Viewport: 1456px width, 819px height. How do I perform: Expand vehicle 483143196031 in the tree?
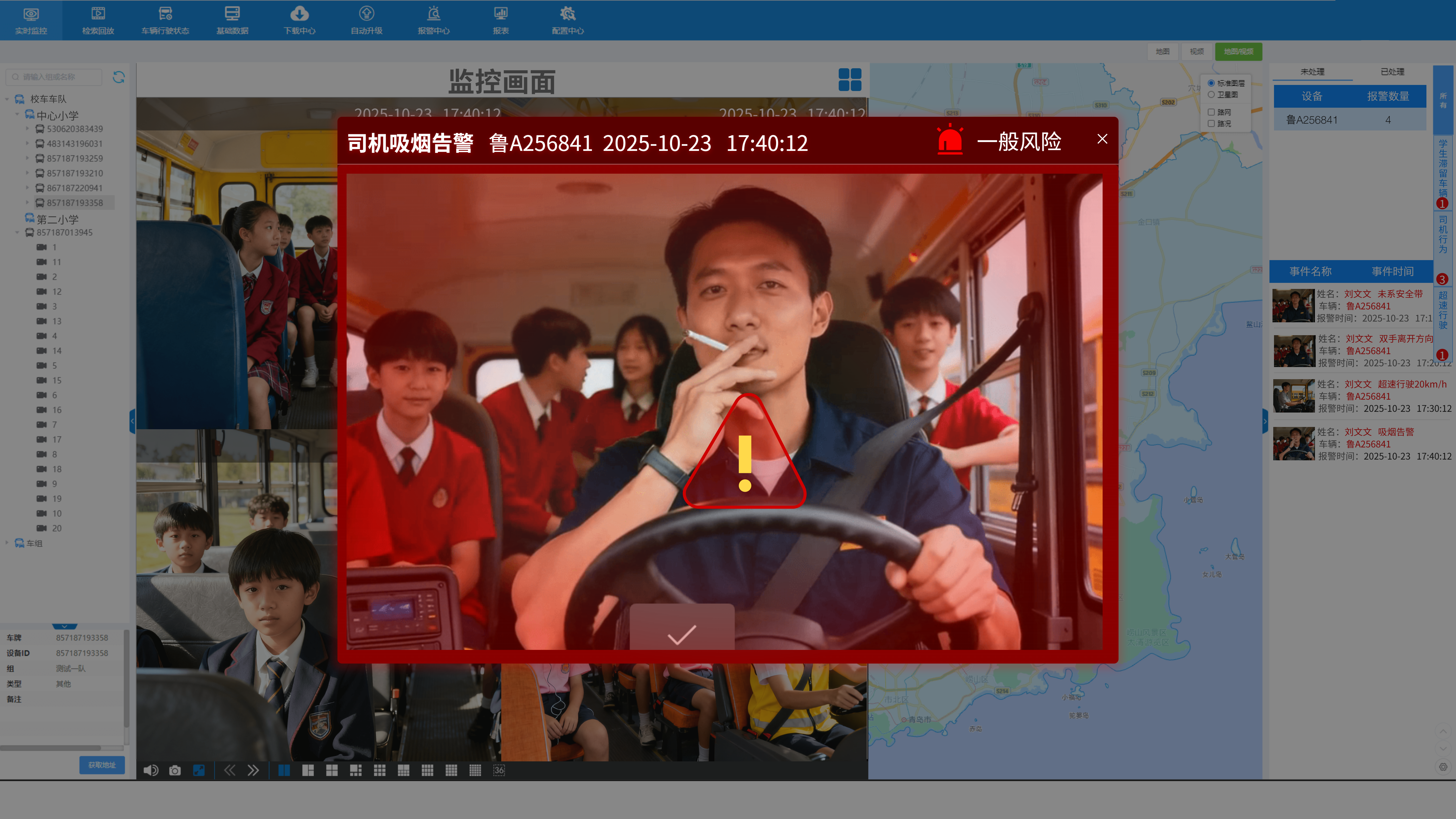pos(27,144)
